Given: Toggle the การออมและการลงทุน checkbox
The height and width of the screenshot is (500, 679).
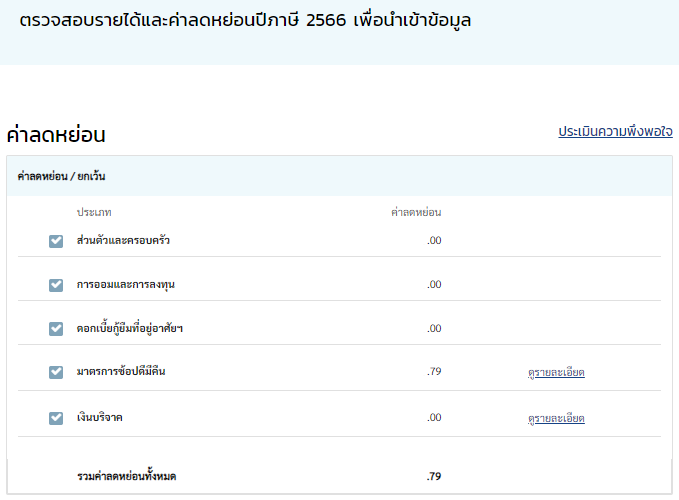Looking at the screenshot, I should 56,285.
